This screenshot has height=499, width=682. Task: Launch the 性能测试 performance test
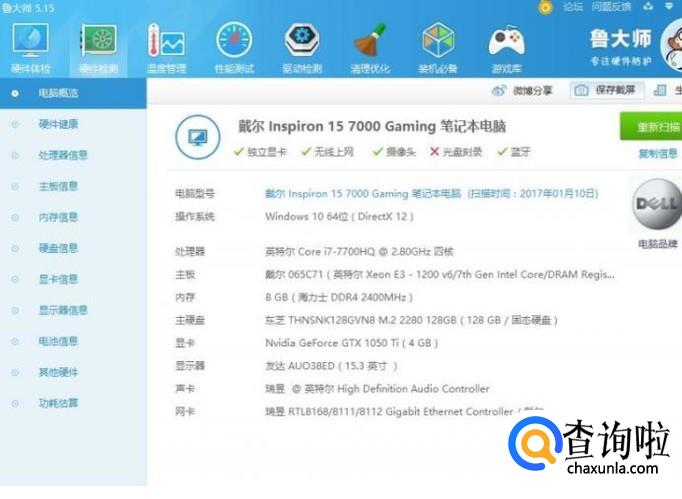click(234, 43)
